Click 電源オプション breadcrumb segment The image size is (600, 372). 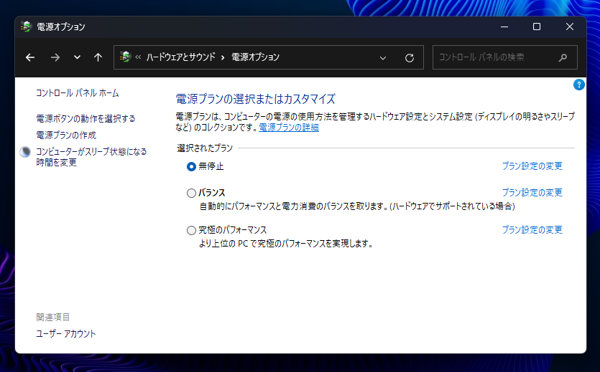[255, 57]
